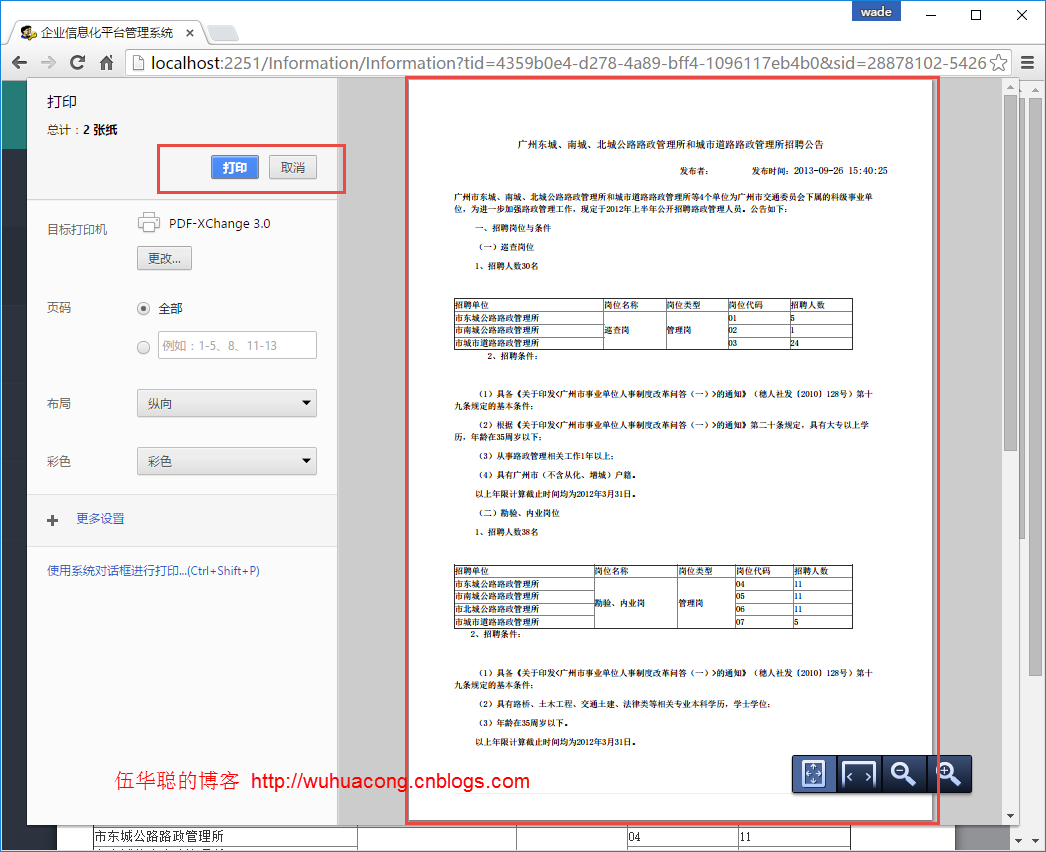
Task: Select the 企业信息化平台管理系统 tab
Action: pyautogui.click(x=105, y=33)
